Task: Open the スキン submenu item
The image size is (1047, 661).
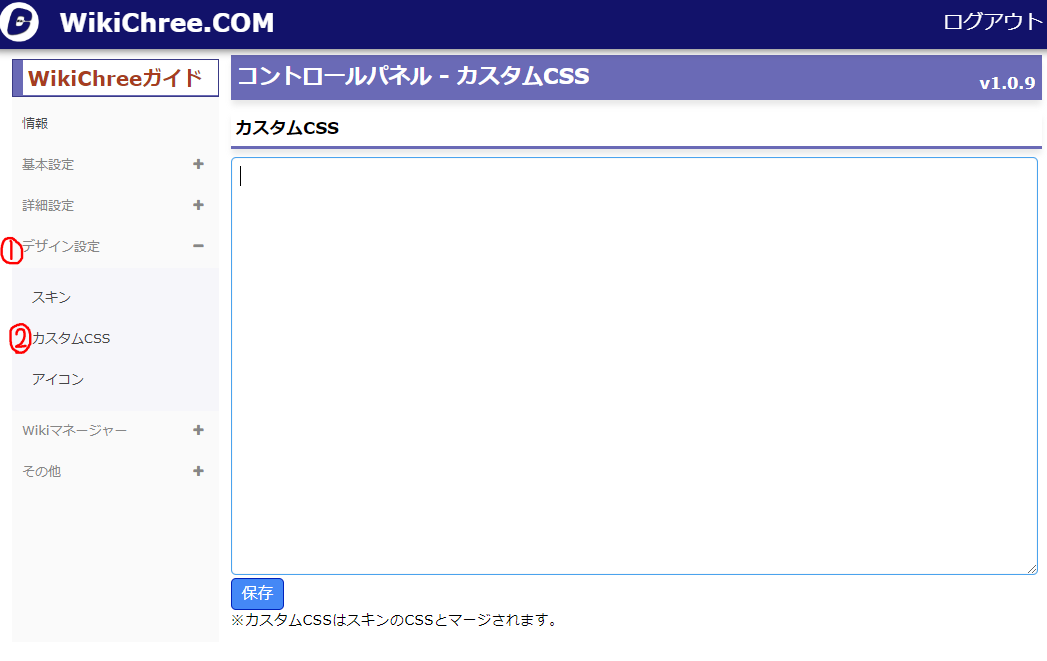Action: pyautogui.click(x=51, y=297)
